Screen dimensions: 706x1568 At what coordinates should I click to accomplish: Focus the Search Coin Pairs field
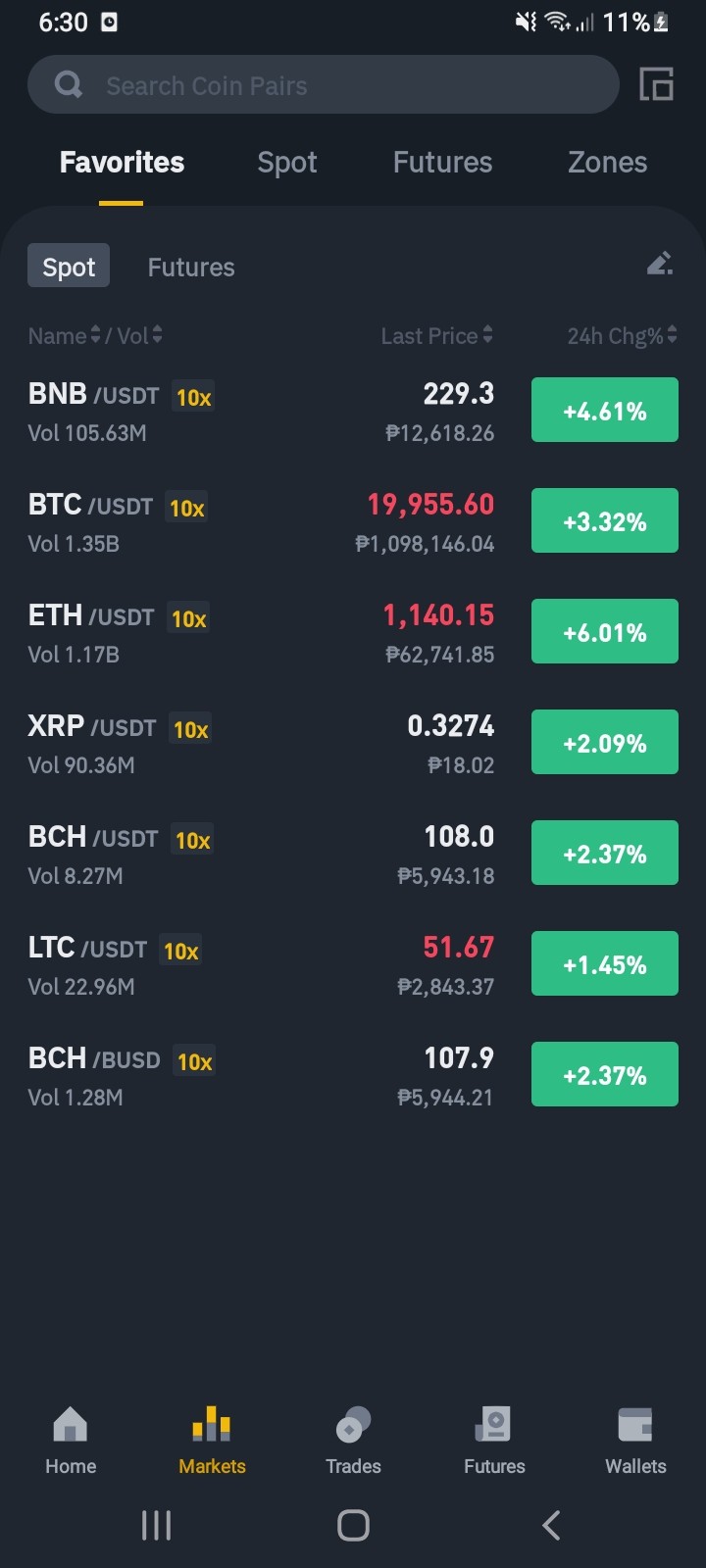[x=324, y=84]
